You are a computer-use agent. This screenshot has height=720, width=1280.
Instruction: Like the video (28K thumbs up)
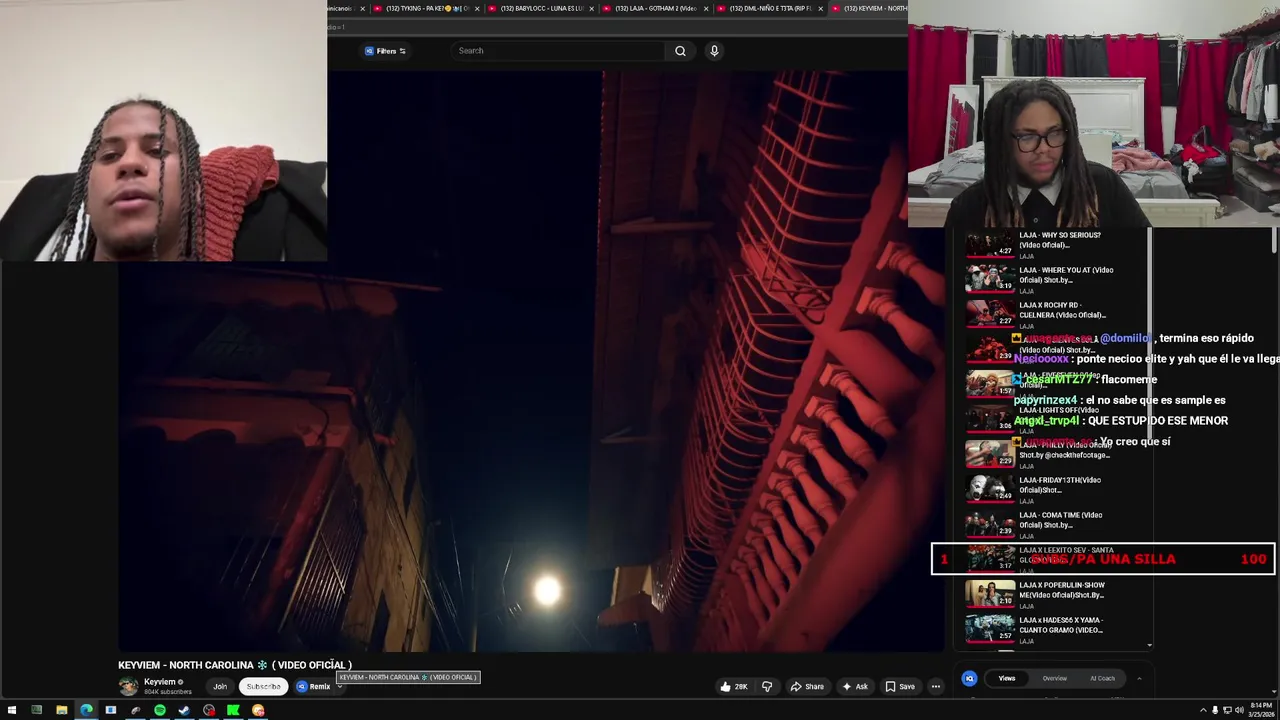733,686
